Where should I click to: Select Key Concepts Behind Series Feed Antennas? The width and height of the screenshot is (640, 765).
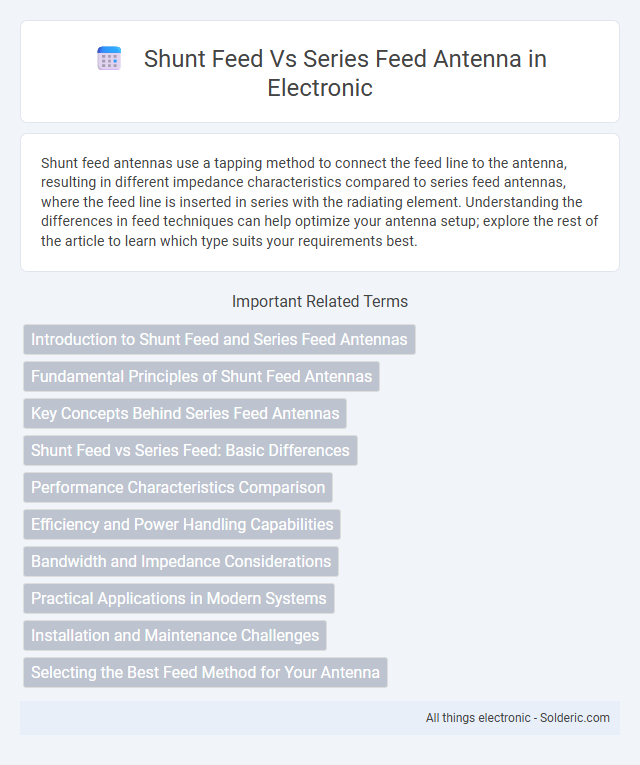point(185,413)
